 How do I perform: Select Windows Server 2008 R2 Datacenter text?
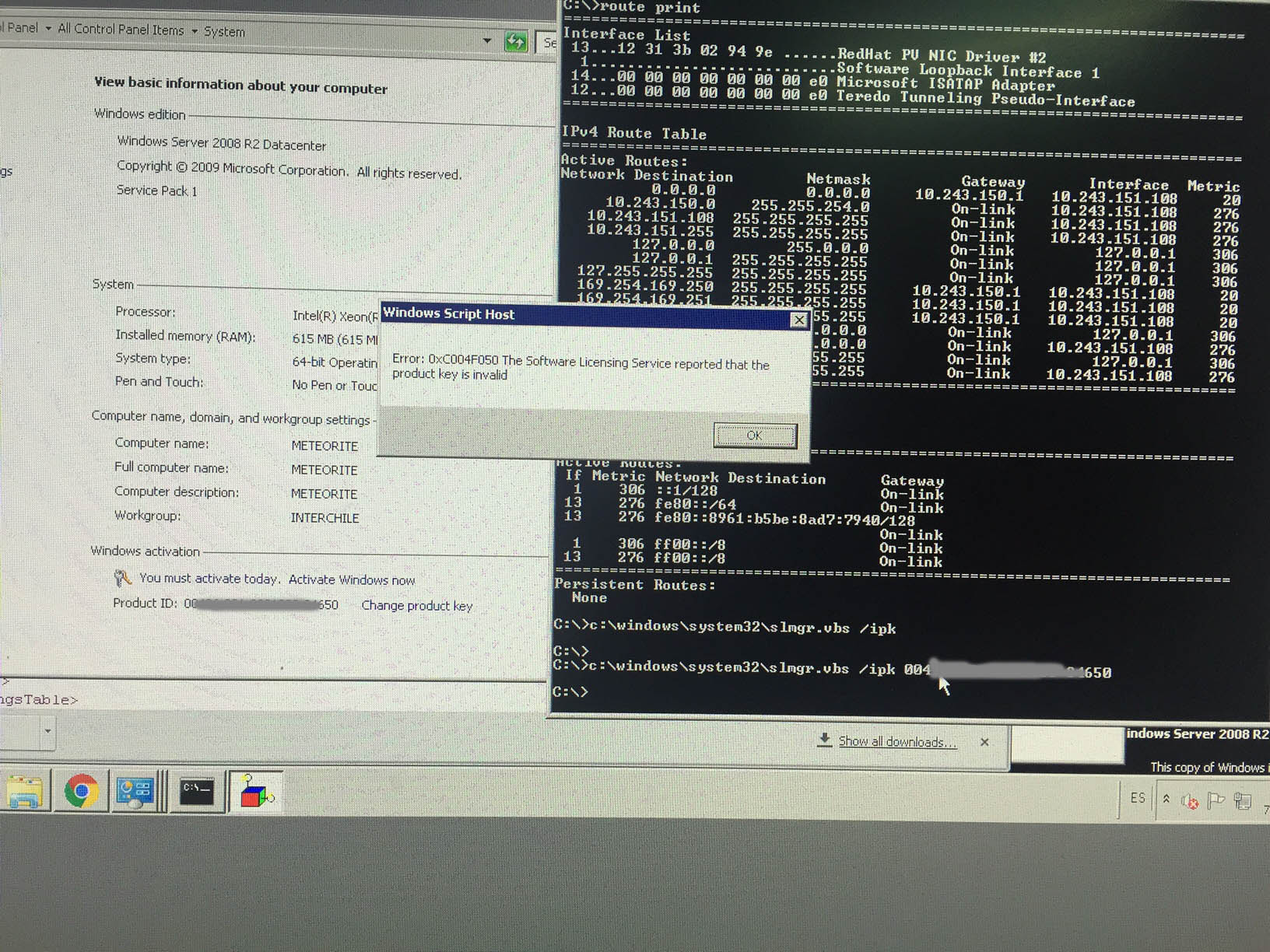pos(221,143)
